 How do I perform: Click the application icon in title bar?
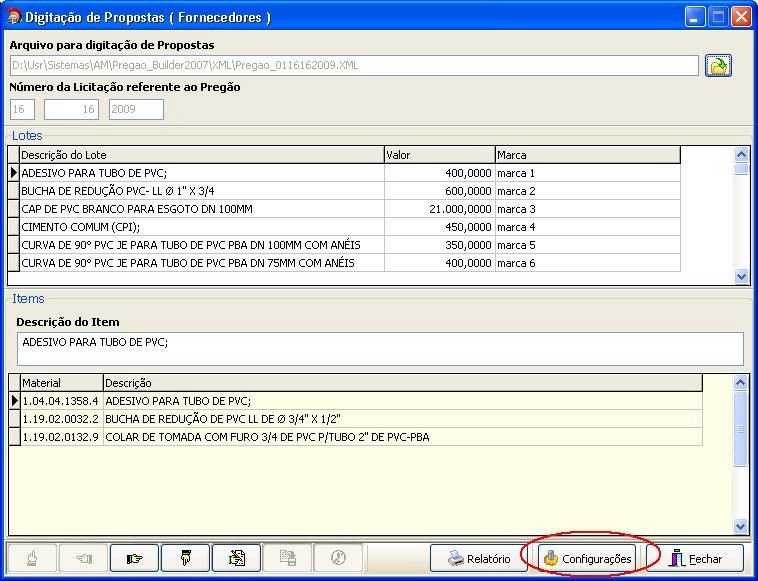pos(14,17)
